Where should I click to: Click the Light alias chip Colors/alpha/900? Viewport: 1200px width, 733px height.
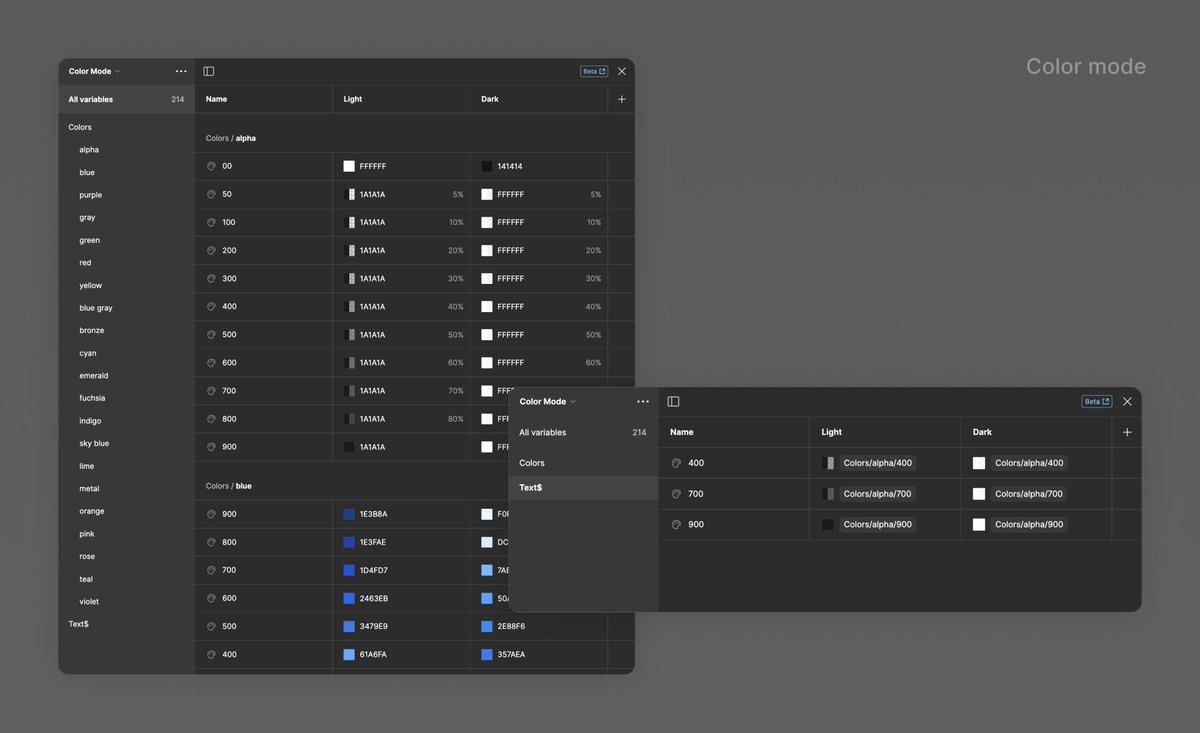878,524
